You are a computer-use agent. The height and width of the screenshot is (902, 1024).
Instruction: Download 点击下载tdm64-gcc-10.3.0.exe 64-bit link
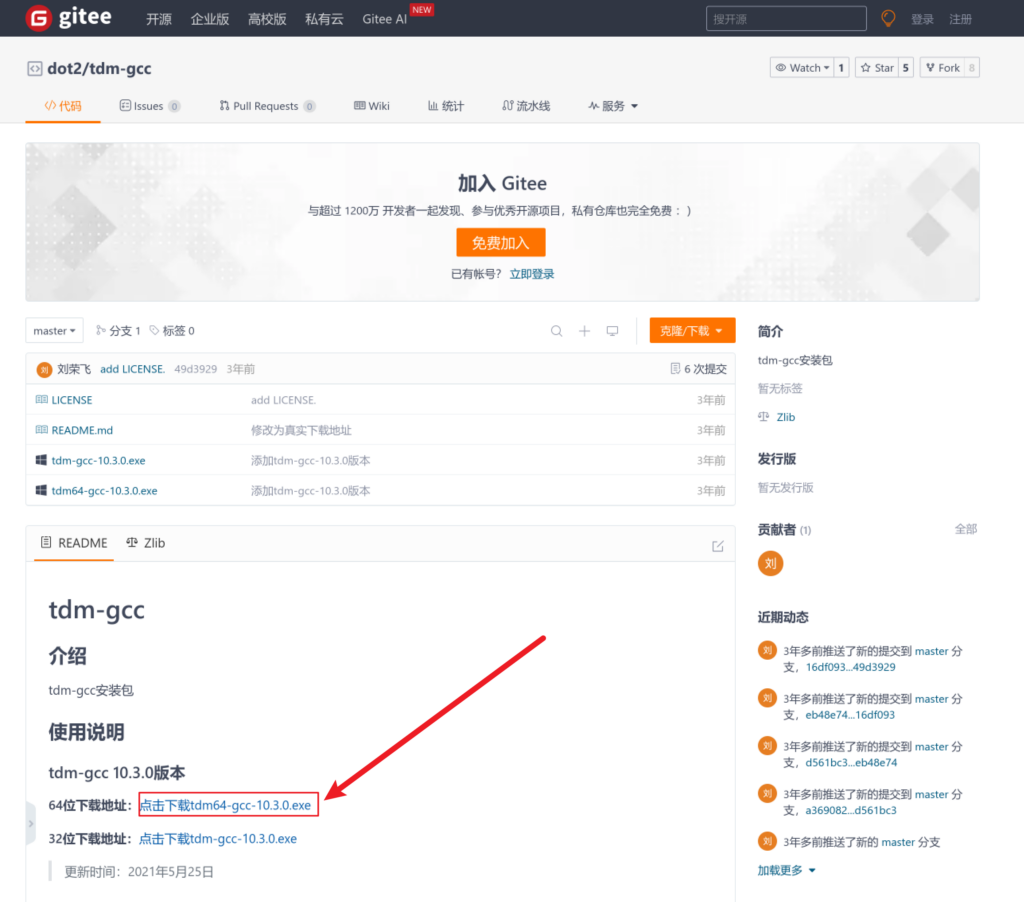(x=225, y=805)
